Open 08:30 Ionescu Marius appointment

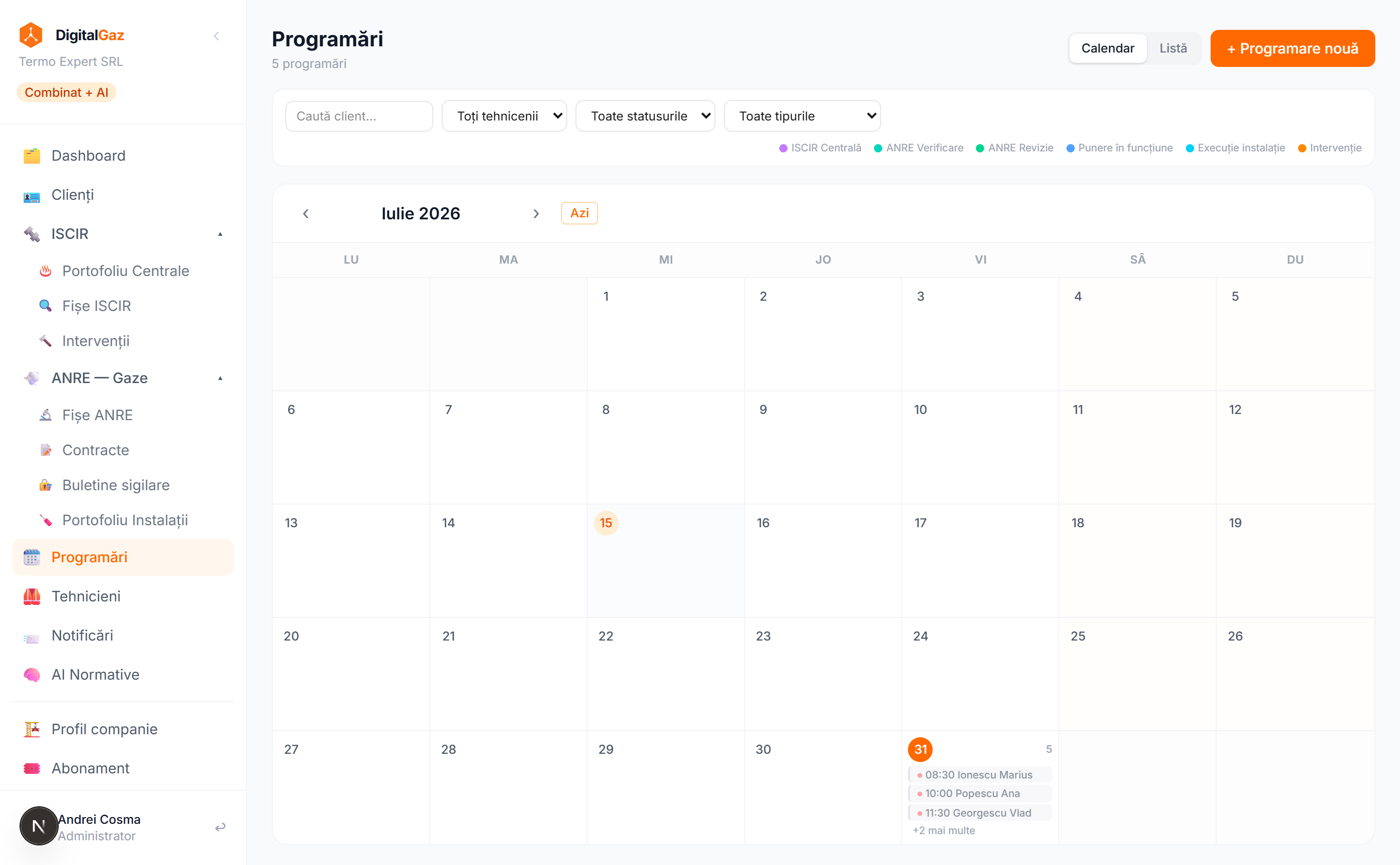pos(979,774)
